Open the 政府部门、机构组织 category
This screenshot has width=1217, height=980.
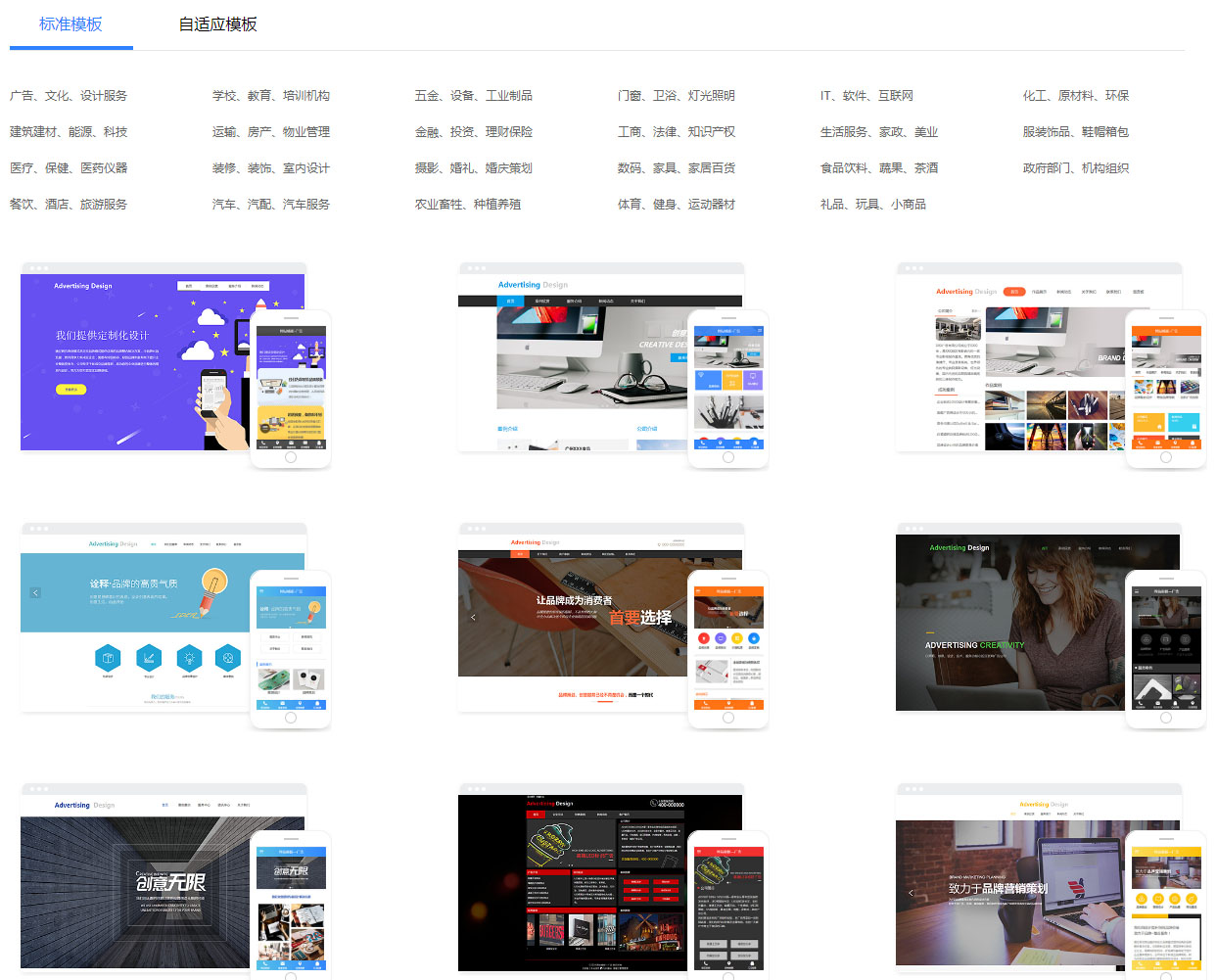click(x=1076, y=168)
